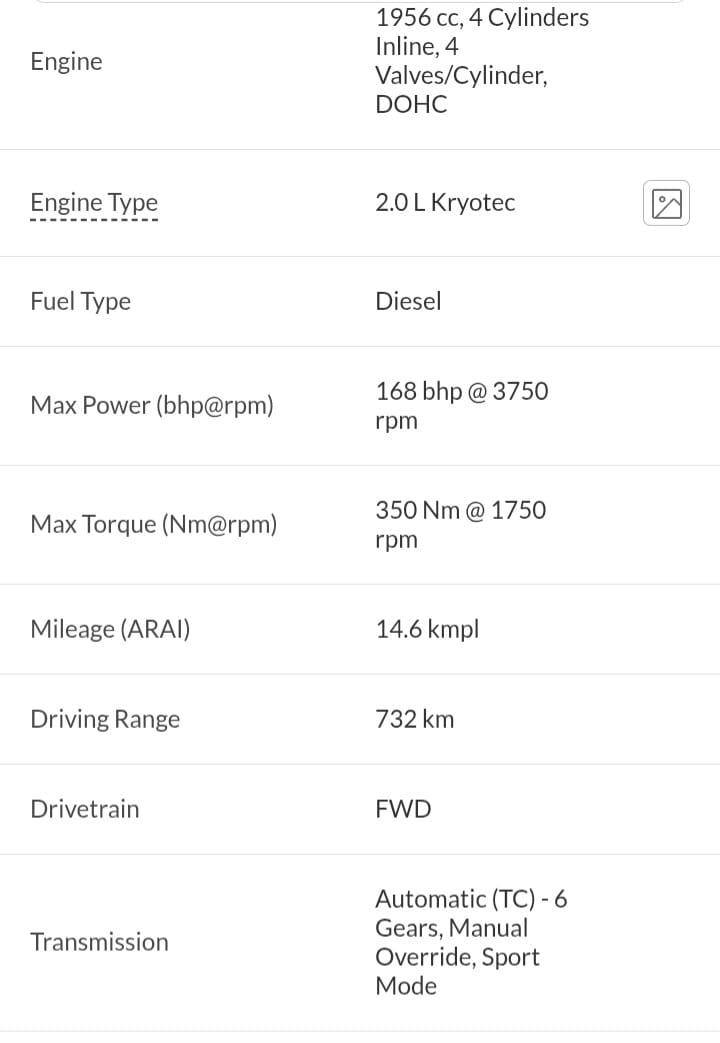Select the Diesel fuel value
Viewport: 720px width, 1043px height.
click(409, 301)
